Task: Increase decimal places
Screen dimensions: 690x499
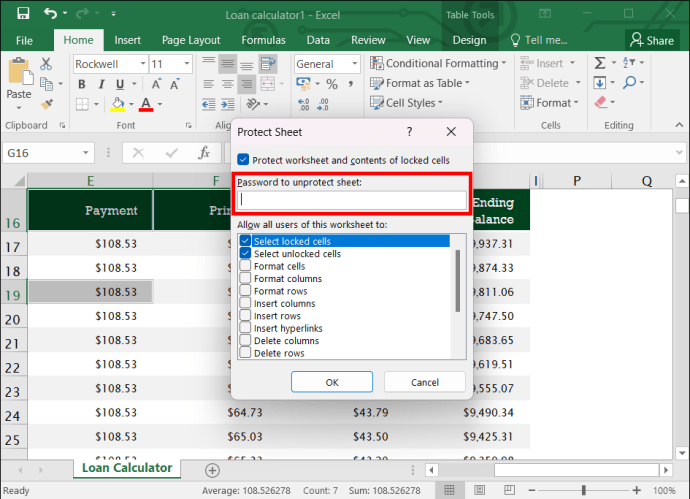Action: [304, 104]
